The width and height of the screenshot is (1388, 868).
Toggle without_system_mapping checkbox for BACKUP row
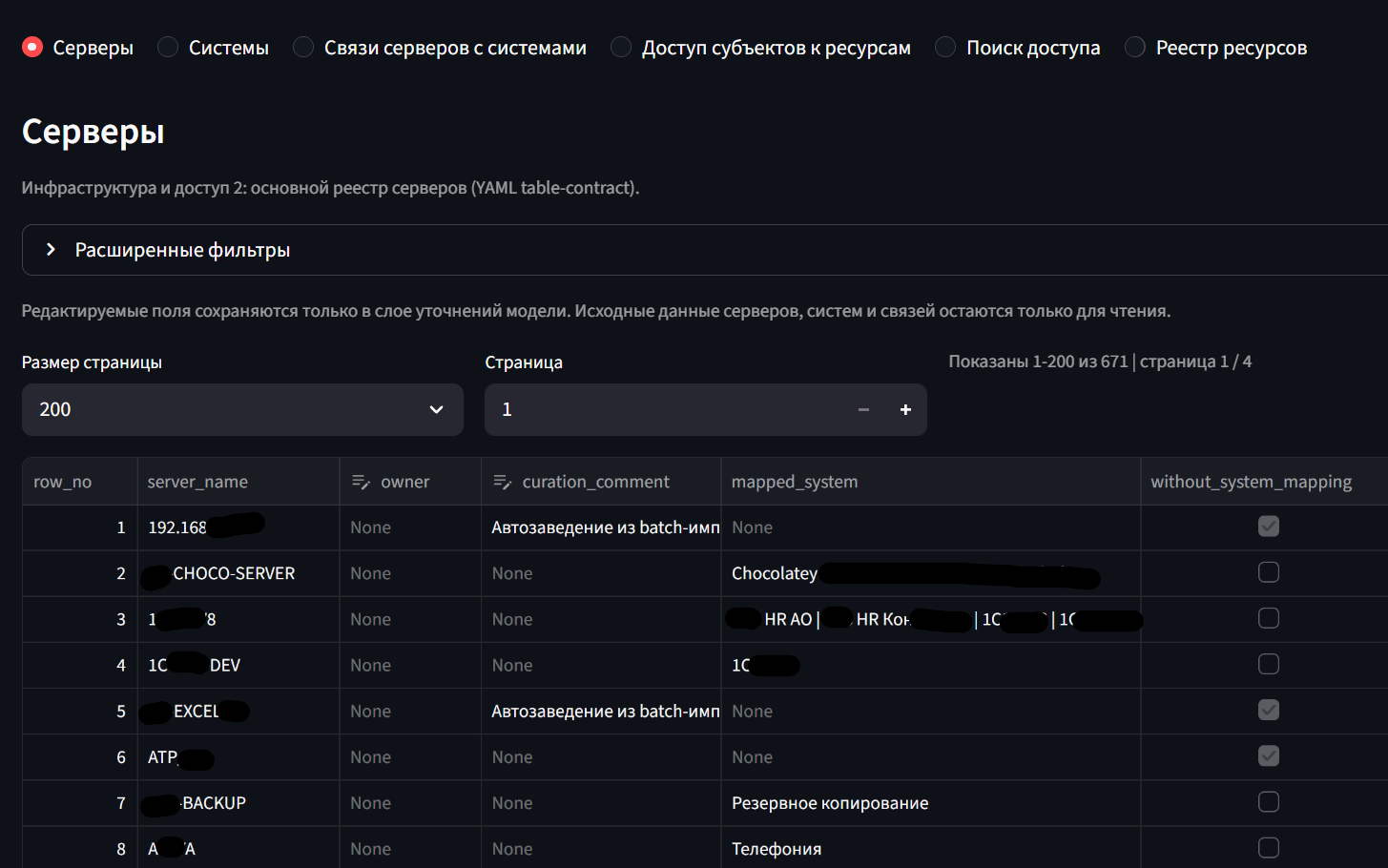tap(1269, 802)
